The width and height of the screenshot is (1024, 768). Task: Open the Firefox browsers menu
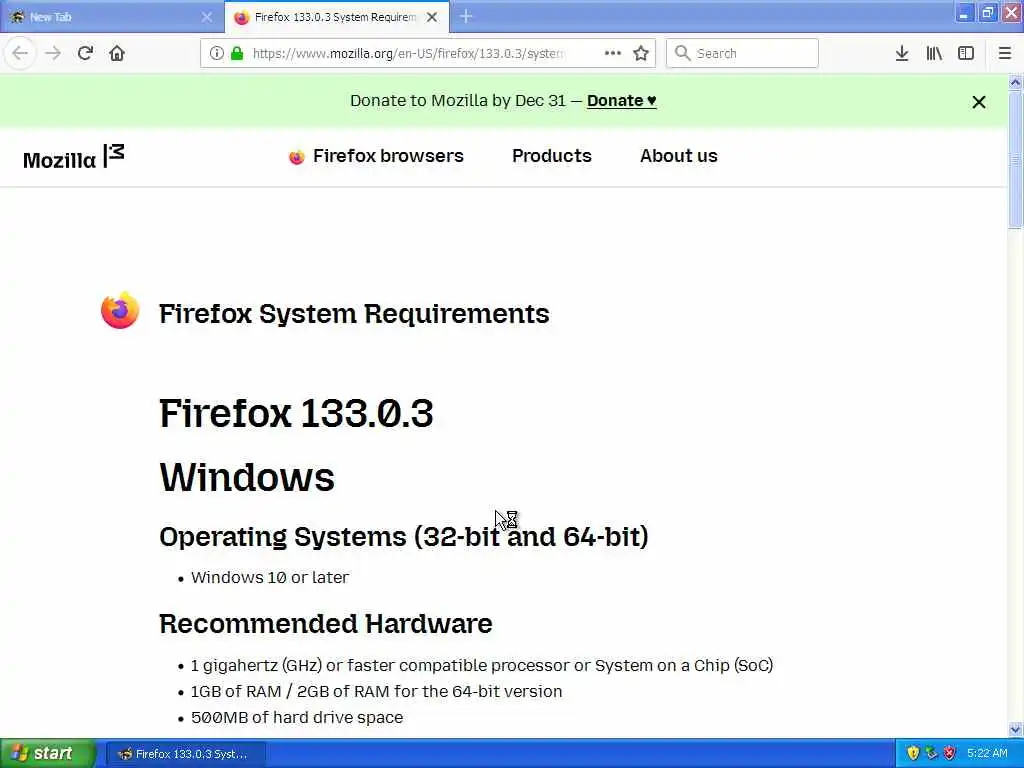[x=376, y=156]
